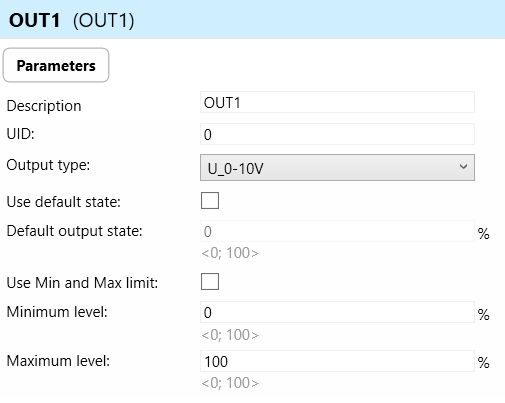
Task: Enable the Use default state checkbox
Action: (x=210, y=200)
